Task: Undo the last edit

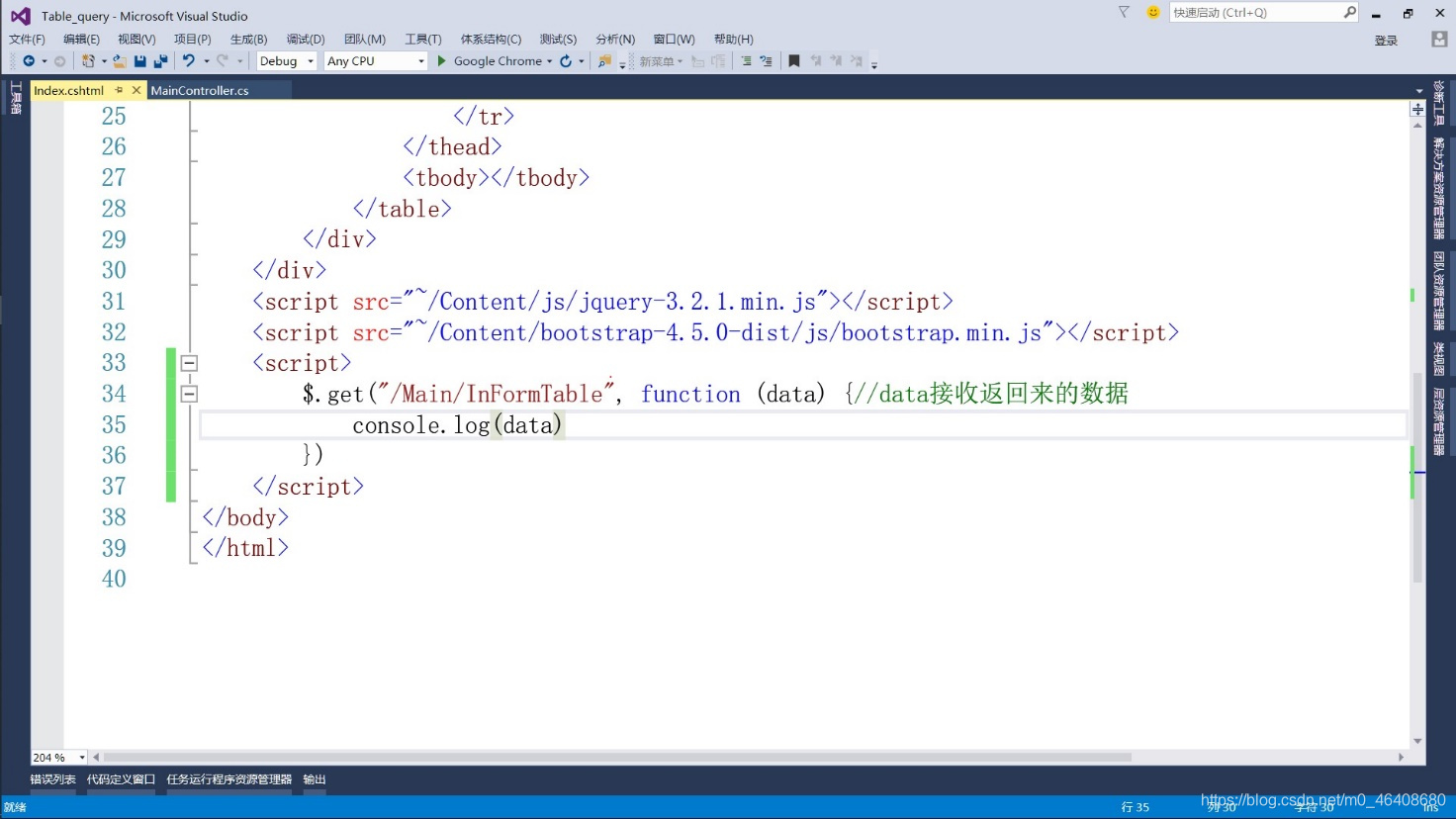Action: coord(189,61)
